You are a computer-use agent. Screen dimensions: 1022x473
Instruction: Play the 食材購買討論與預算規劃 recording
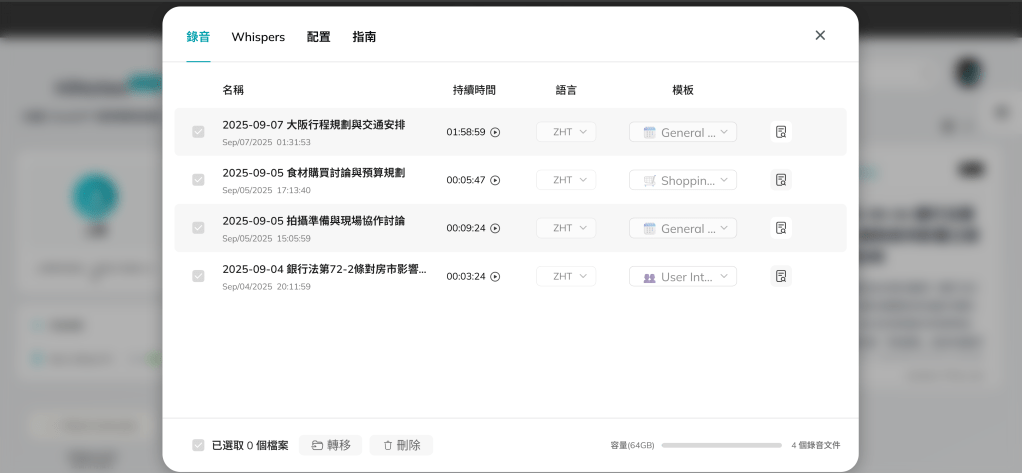click(x=495, y=180)
